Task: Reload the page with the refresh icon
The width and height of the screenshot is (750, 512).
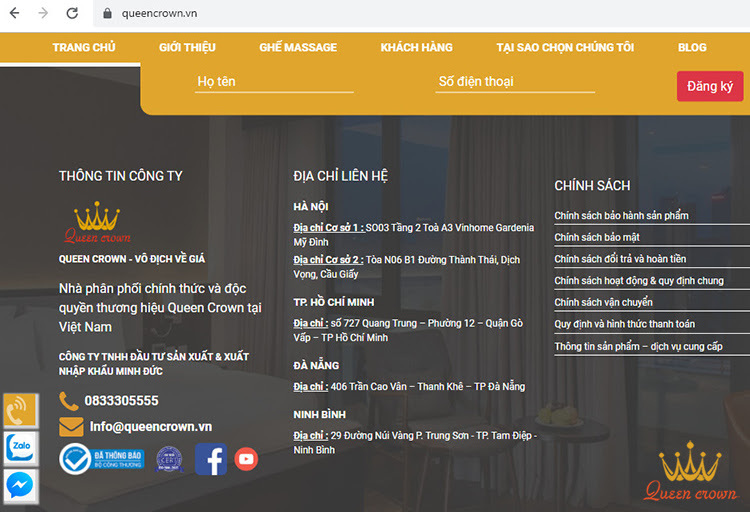Action: click(x=72, y=13)
